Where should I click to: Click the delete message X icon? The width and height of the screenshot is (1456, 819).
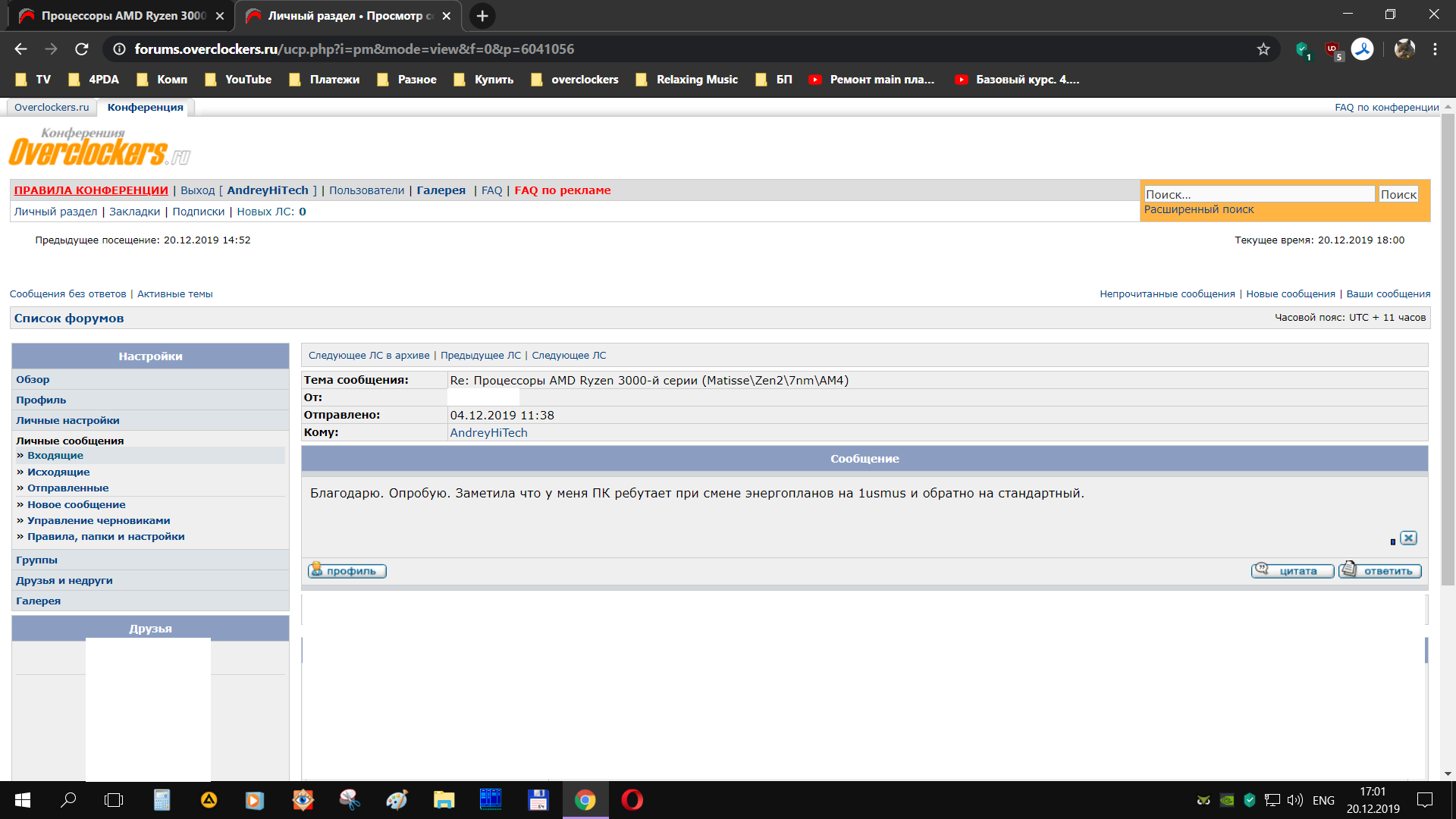(1408, 538)
